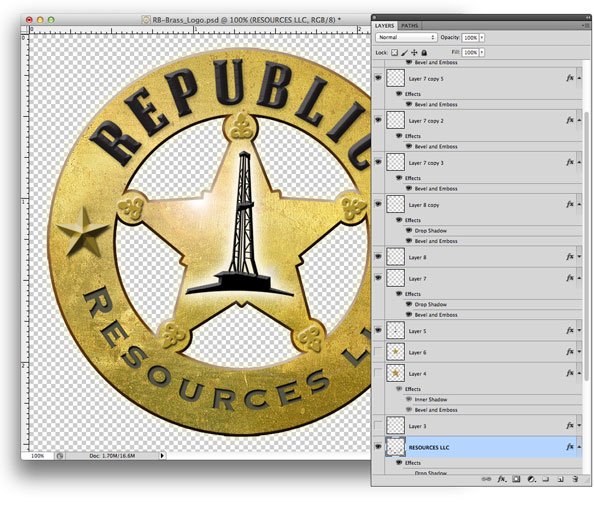The image size is (594, 518).
Task: Click the link layers icon in Layers panel footer
Action: pos(486,479)
